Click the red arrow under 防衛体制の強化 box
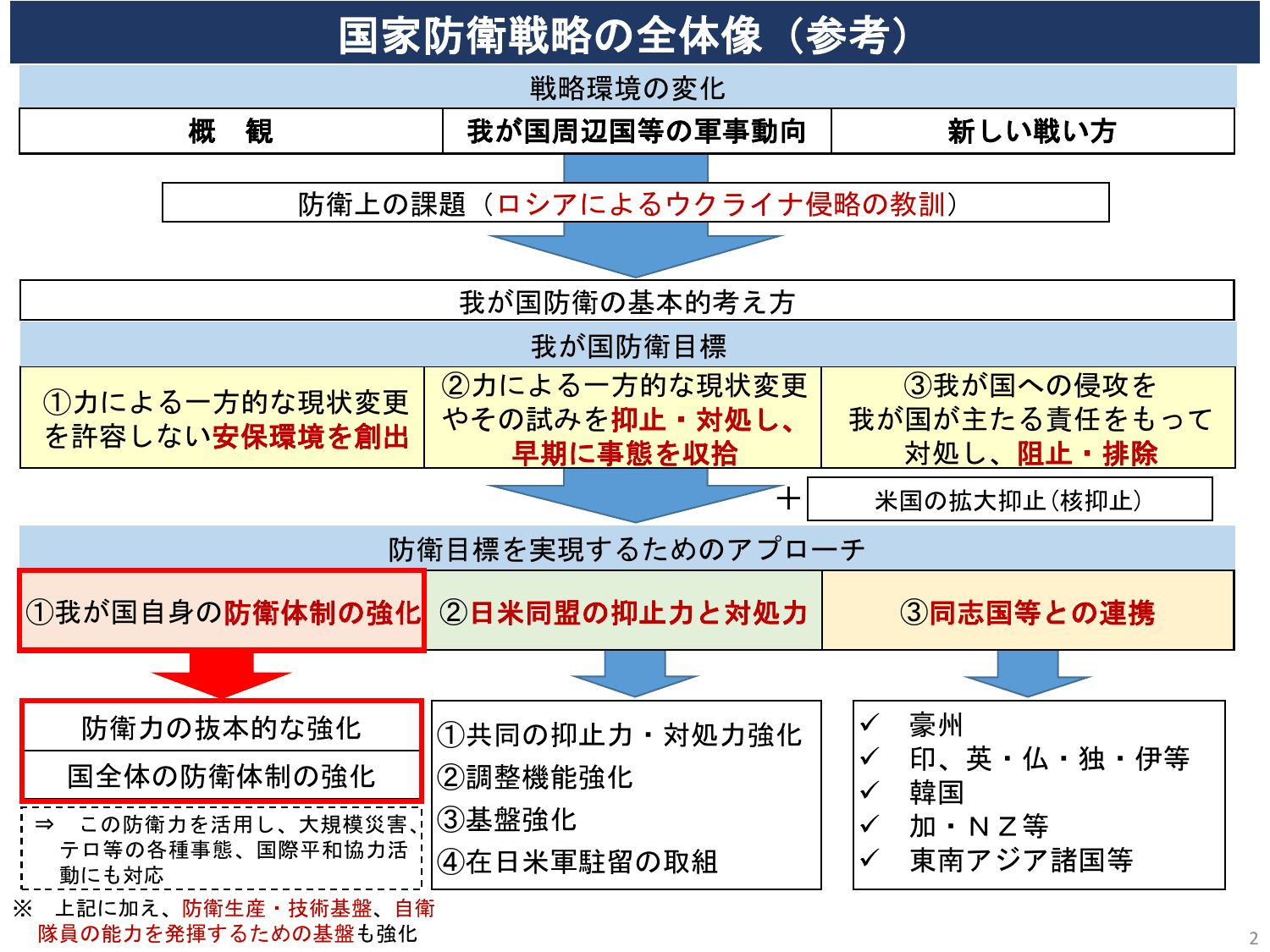The height and width of the screenshot is (952, 1270). [x=220, y=677]
